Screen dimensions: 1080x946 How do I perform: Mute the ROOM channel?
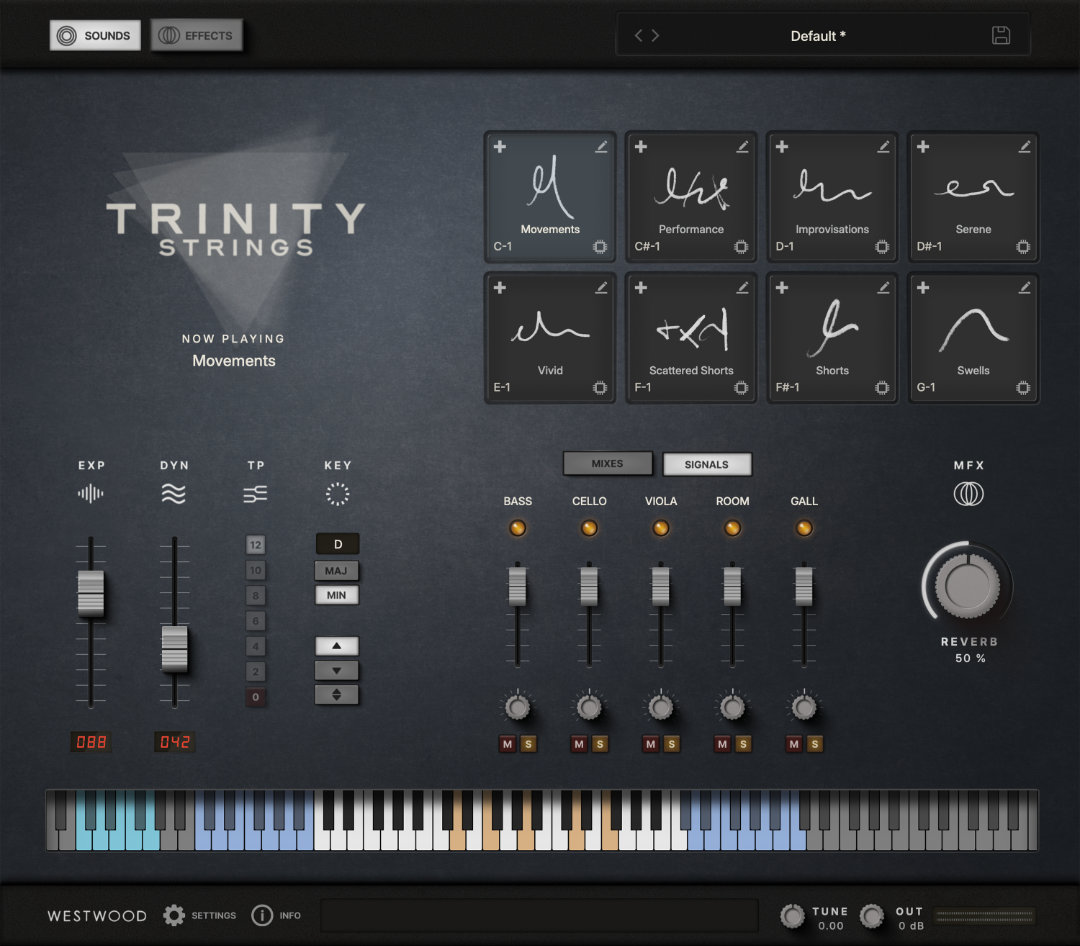pos(722,744)
